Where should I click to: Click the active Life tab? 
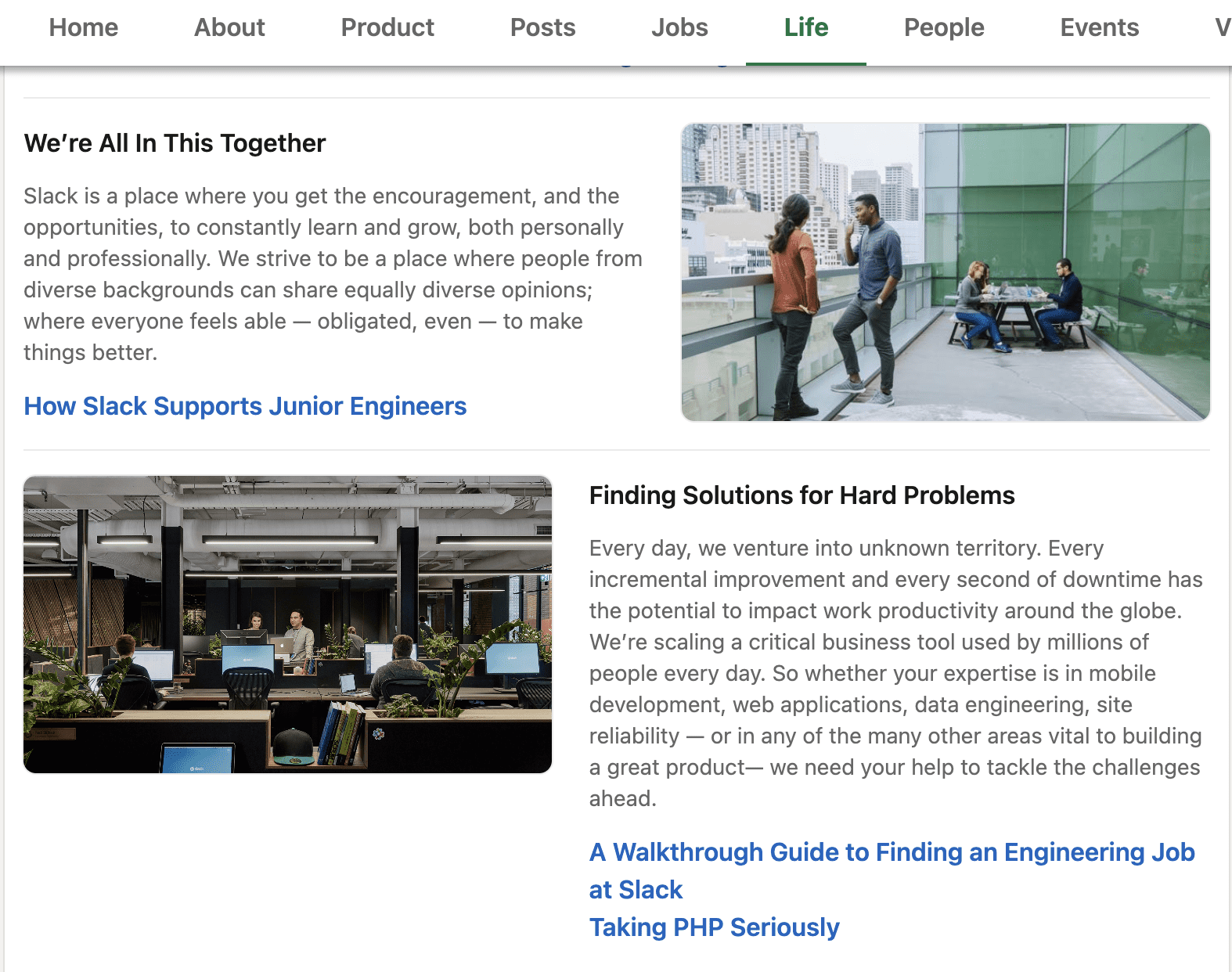[x=806, y=28]
